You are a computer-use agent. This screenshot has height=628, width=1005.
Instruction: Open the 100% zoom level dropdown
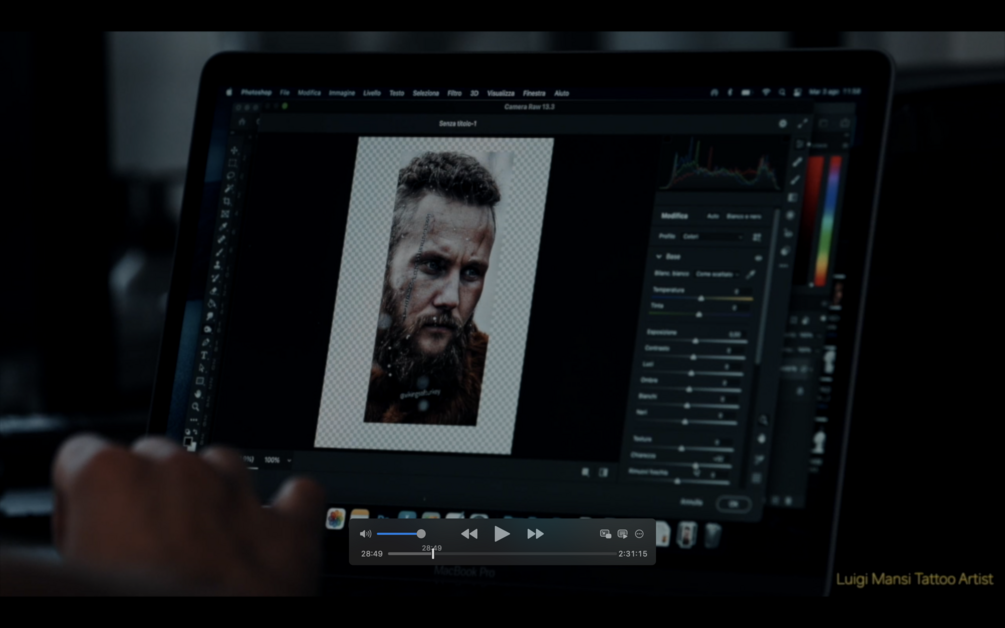276,459
